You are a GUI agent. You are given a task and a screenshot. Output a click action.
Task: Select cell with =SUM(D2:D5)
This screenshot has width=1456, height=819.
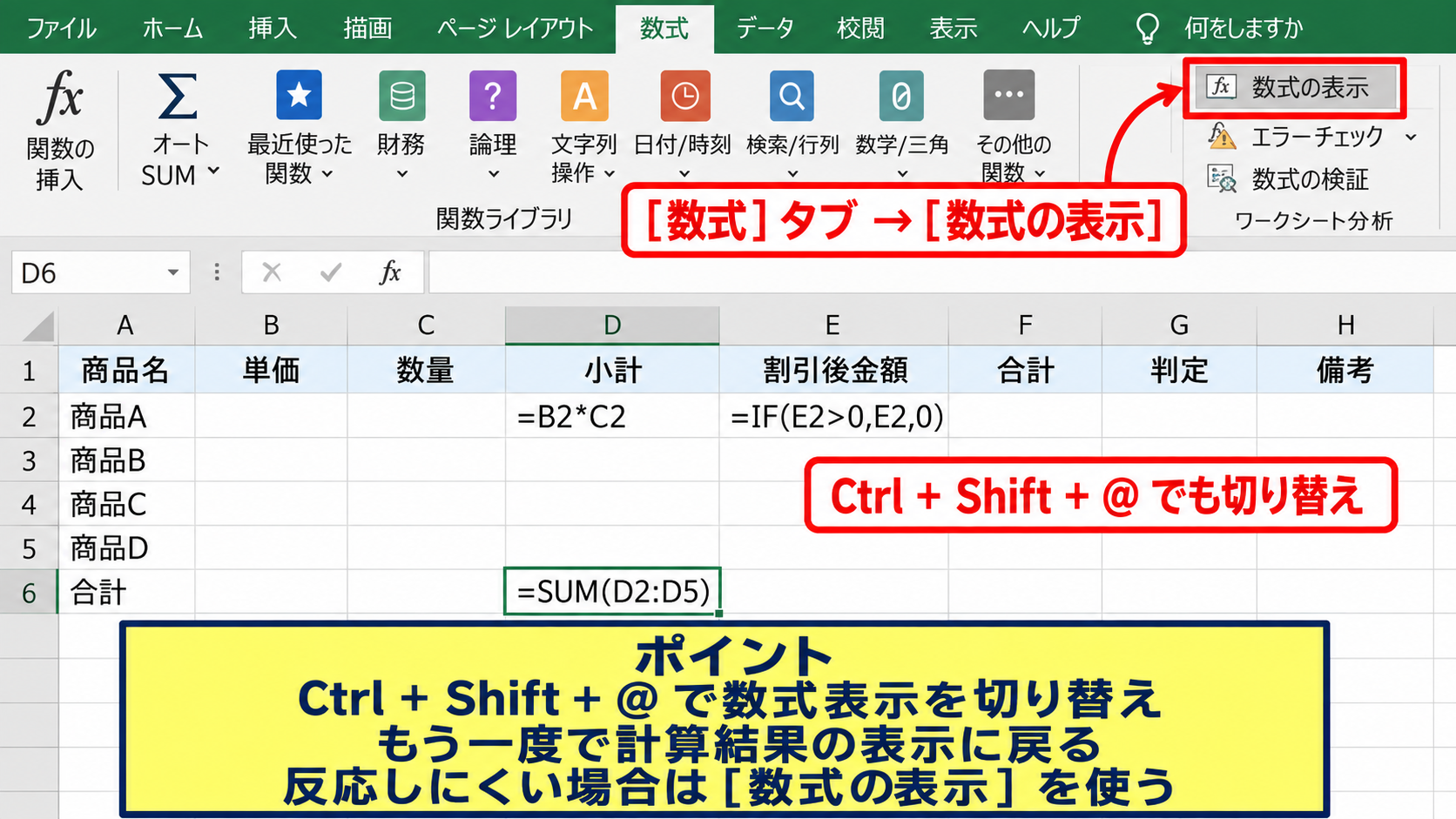tap(612, 592)
